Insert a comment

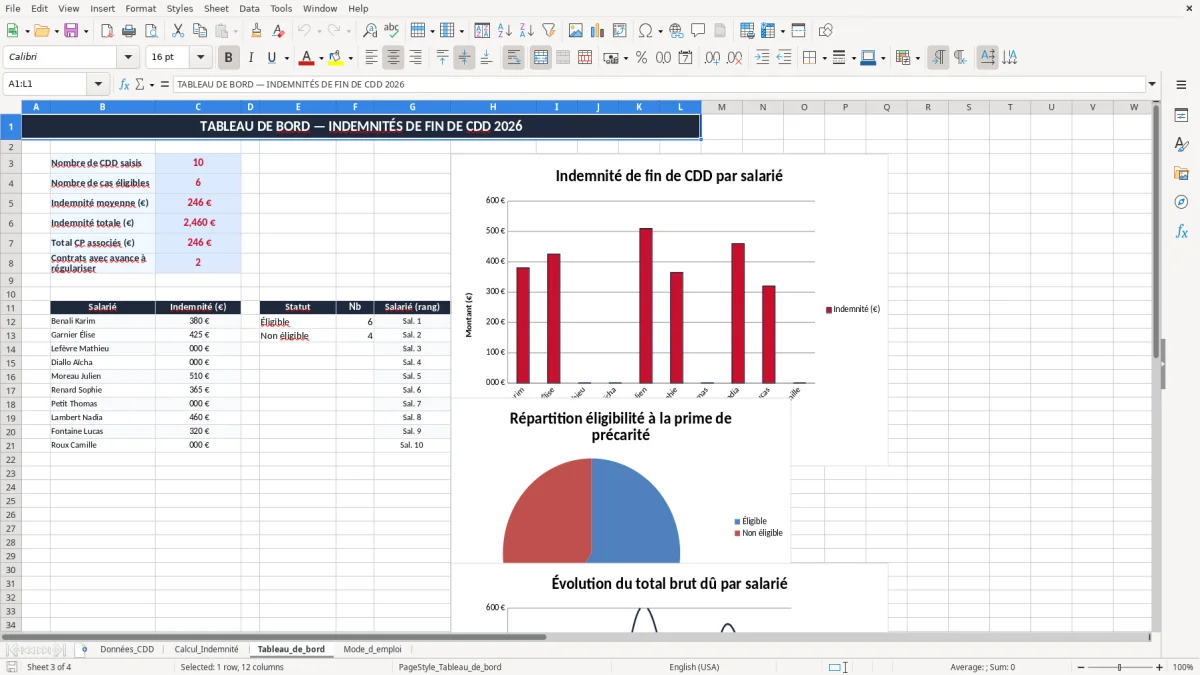(x=698, y=31)
